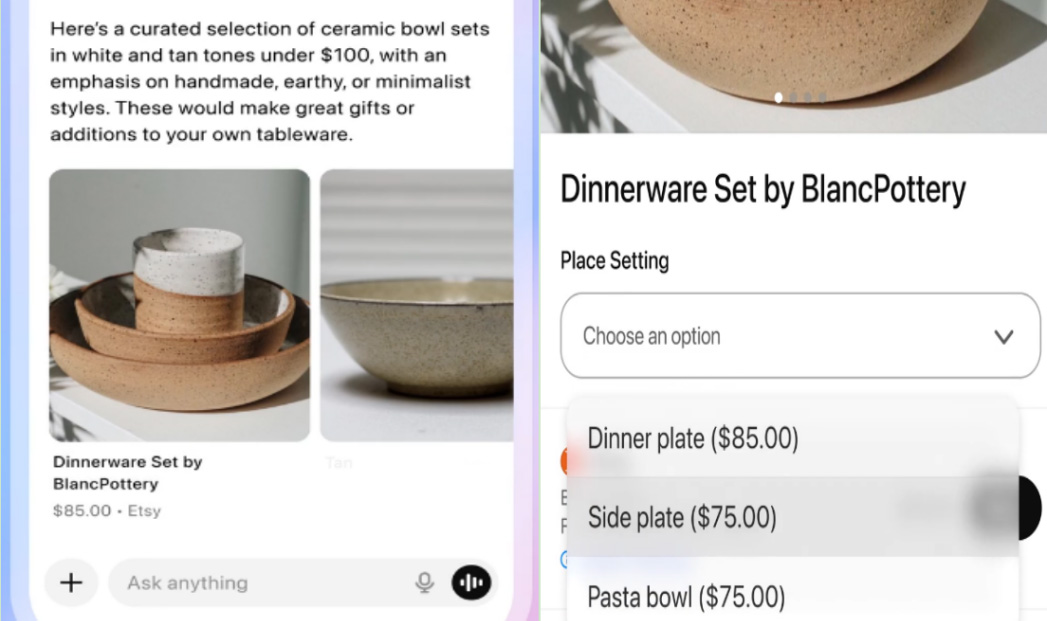Select the first image carousel dot
The image size is (1047, 621).
click(779, 98)
